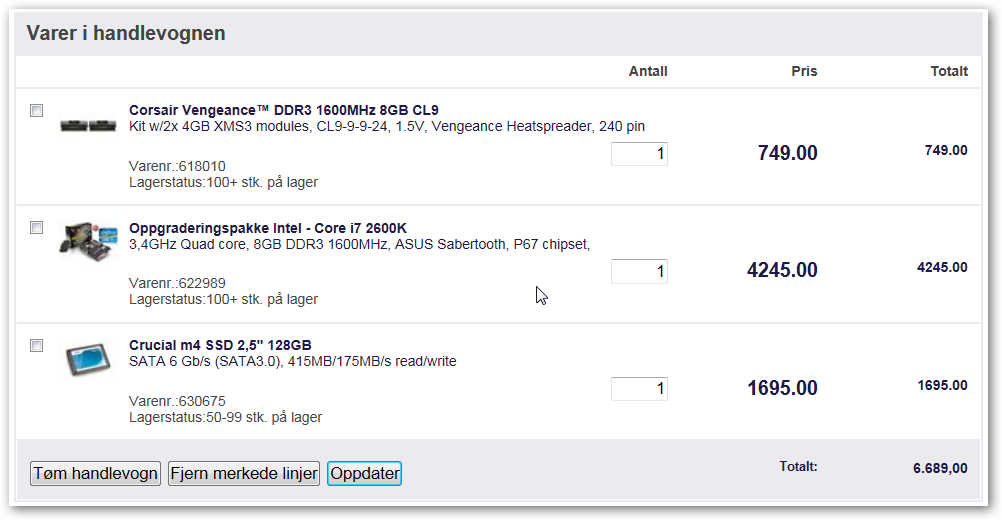Mark the Crucial m4 SSD checkbox
This screenshot has height=520, width=1002.
pyautogui.click(x=36, y=346)
